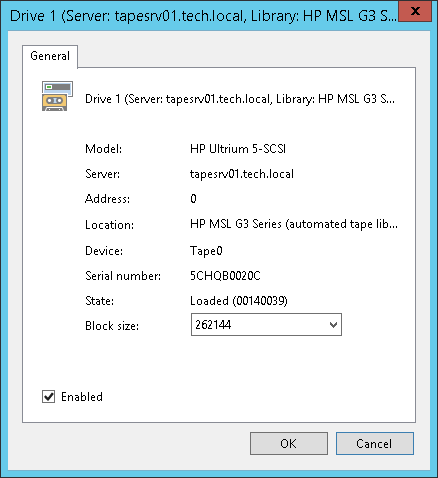Uncheck the Enabled checkbox
This screenshot has height=478, width=438.
point(49,397)
